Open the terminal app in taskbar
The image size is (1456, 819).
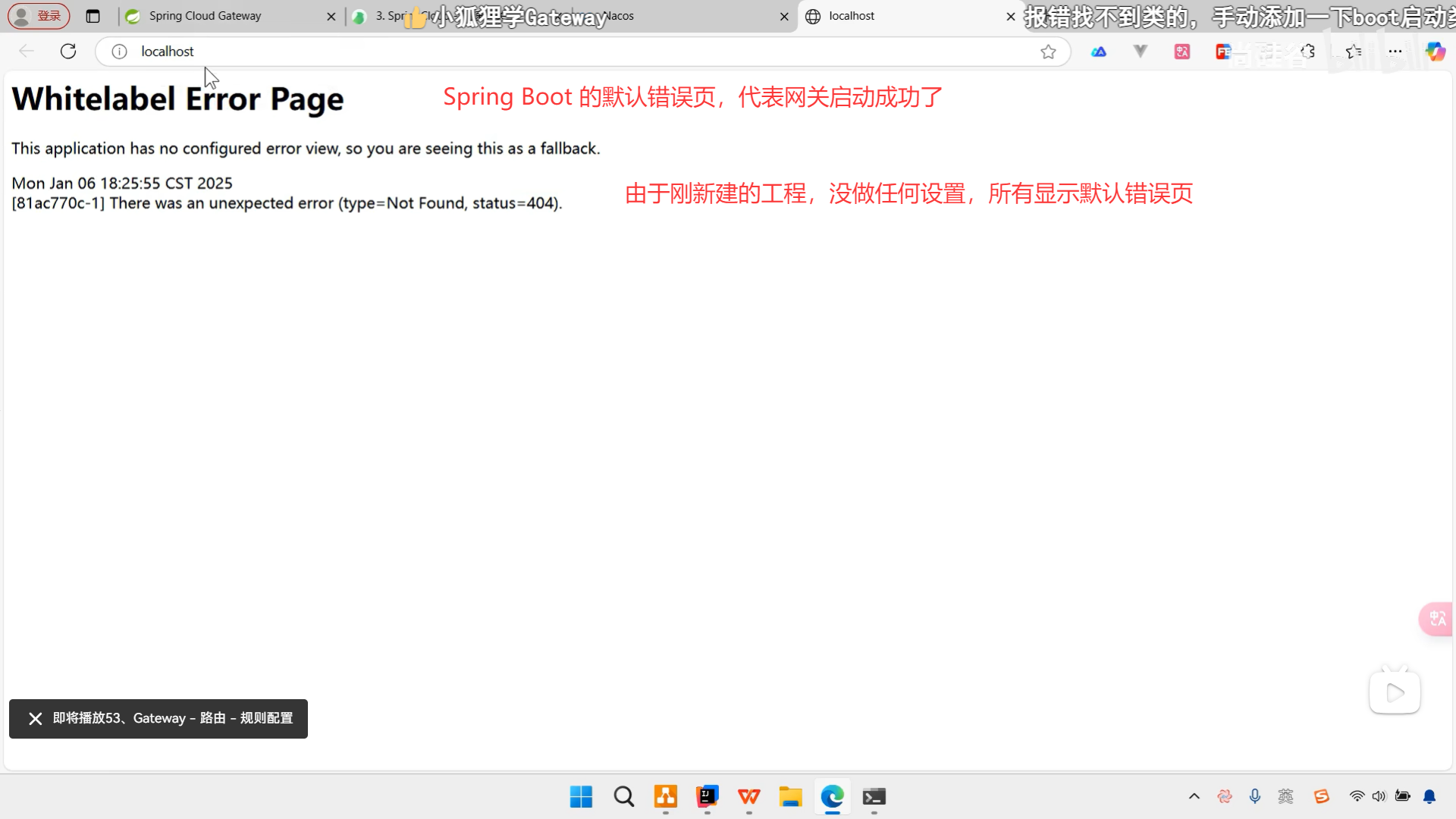(x=874, y=796)
